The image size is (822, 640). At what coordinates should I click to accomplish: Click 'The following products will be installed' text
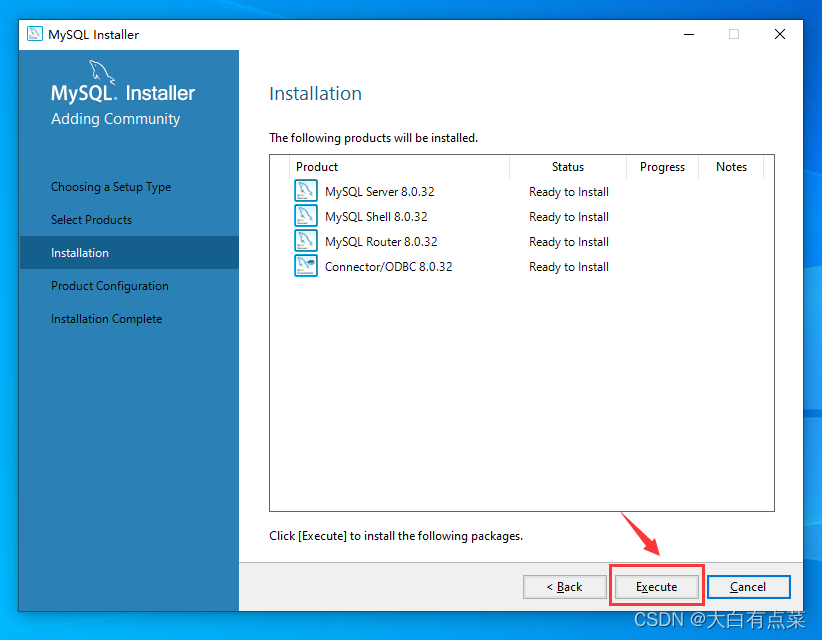tap(373, 138)
